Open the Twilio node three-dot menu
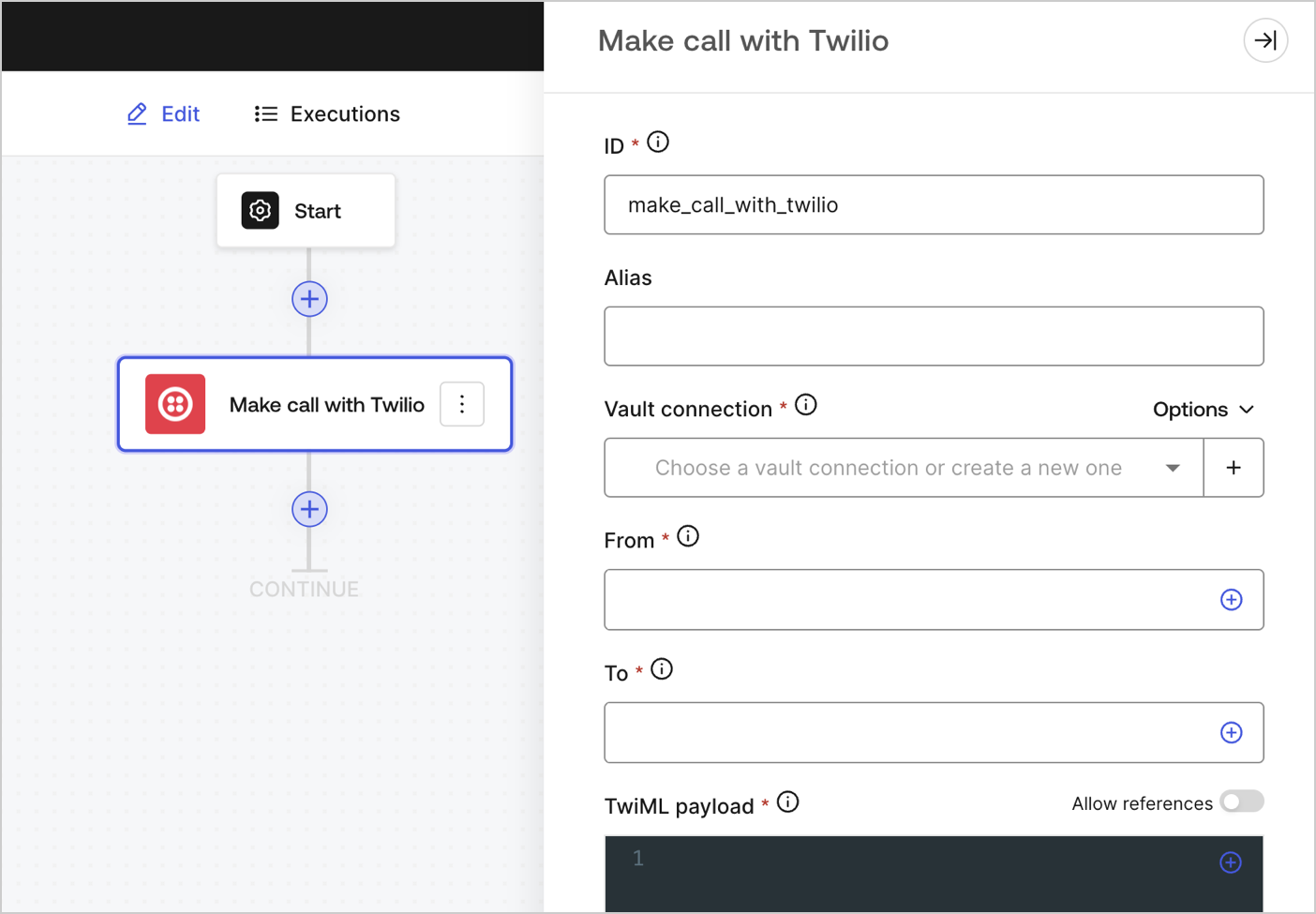The width and height of the screenshot is (1316, 914). [x=462, y=404]
